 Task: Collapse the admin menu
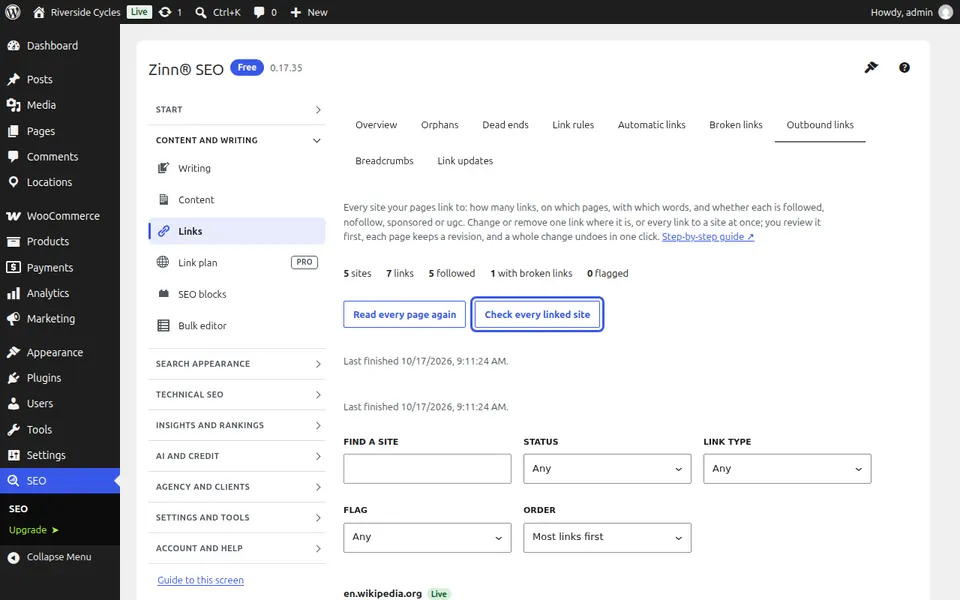tap(60, 557)
